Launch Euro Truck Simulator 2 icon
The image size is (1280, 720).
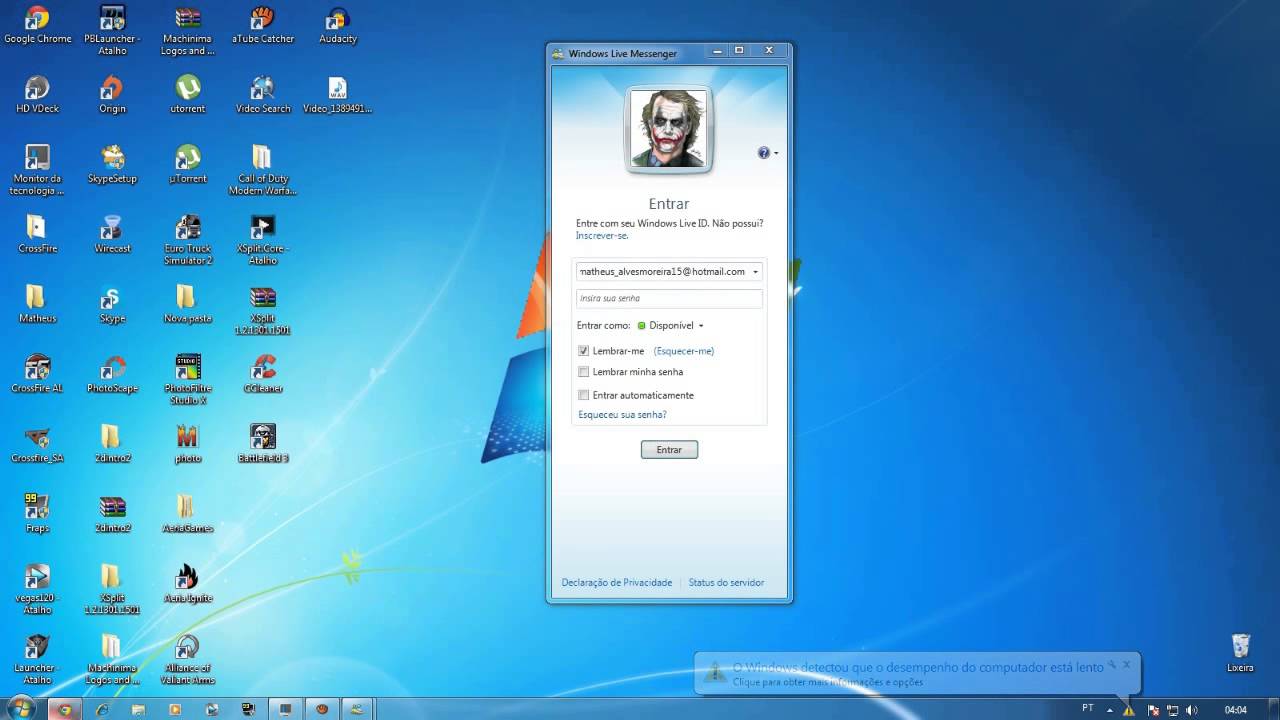point(187,241)
